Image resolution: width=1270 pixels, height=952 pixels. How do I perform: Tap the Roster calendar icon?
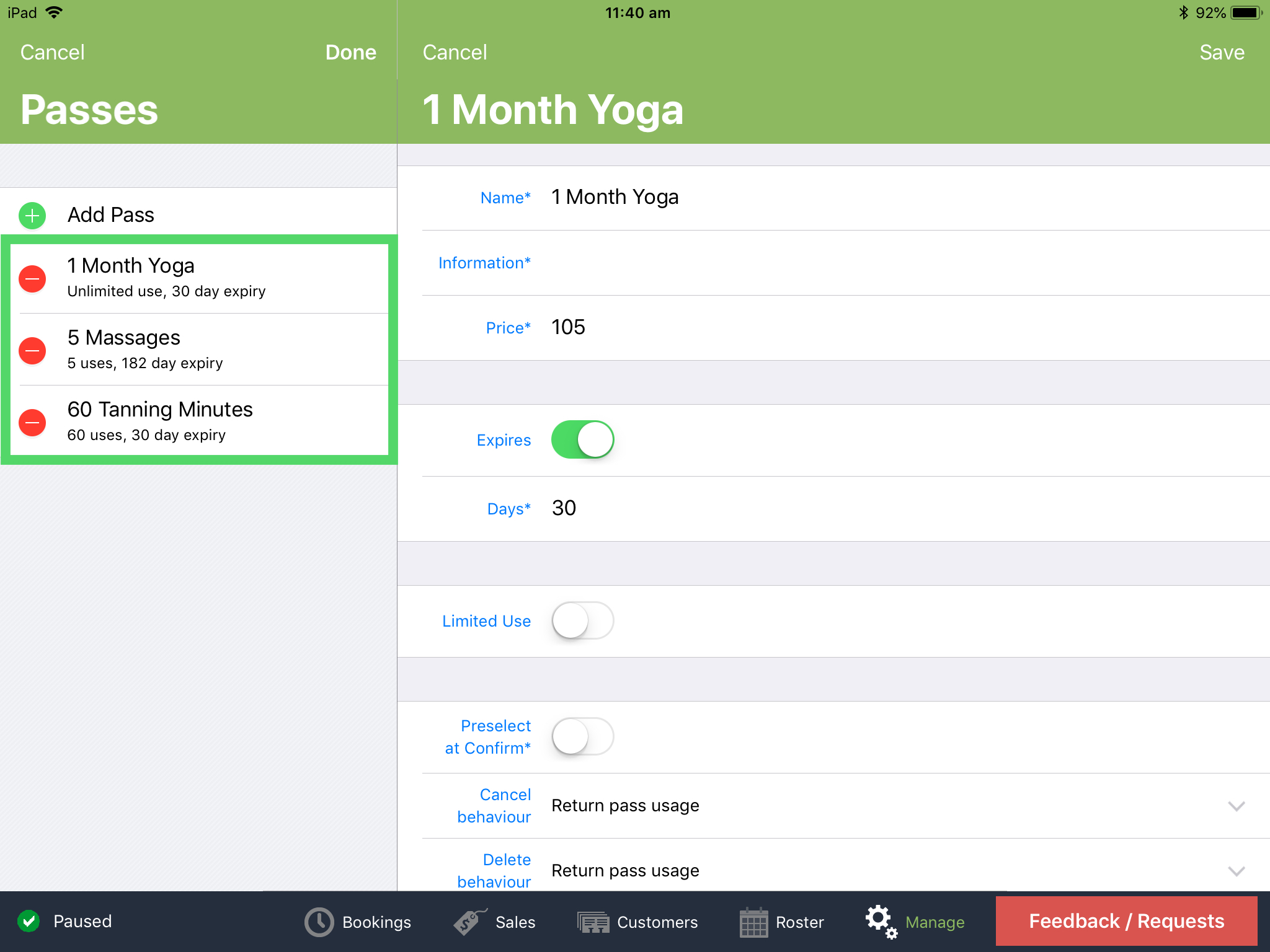tap(753, 922)
